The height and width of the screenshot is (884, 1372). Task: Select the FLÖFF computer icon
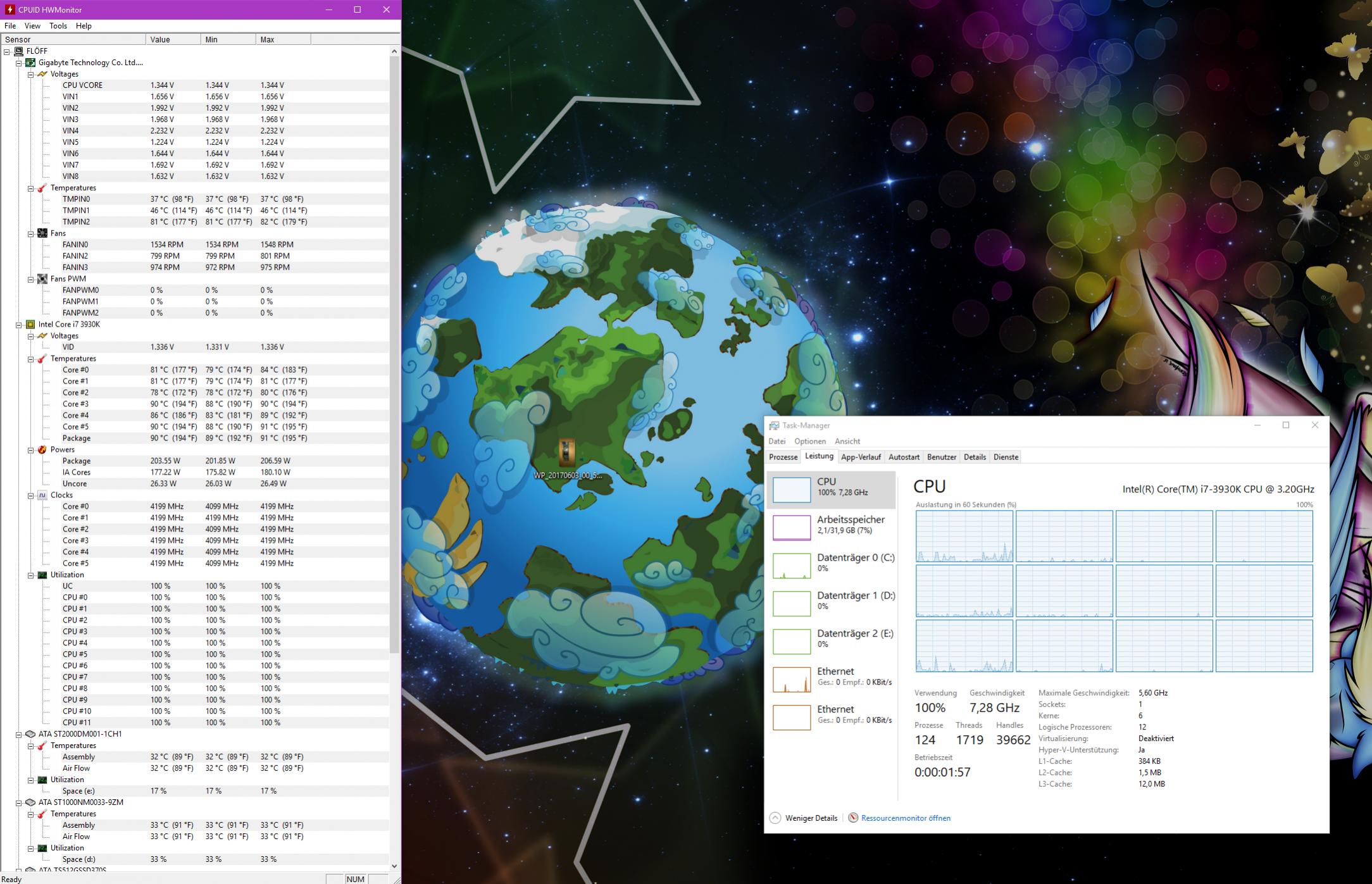tap(18, 51)
